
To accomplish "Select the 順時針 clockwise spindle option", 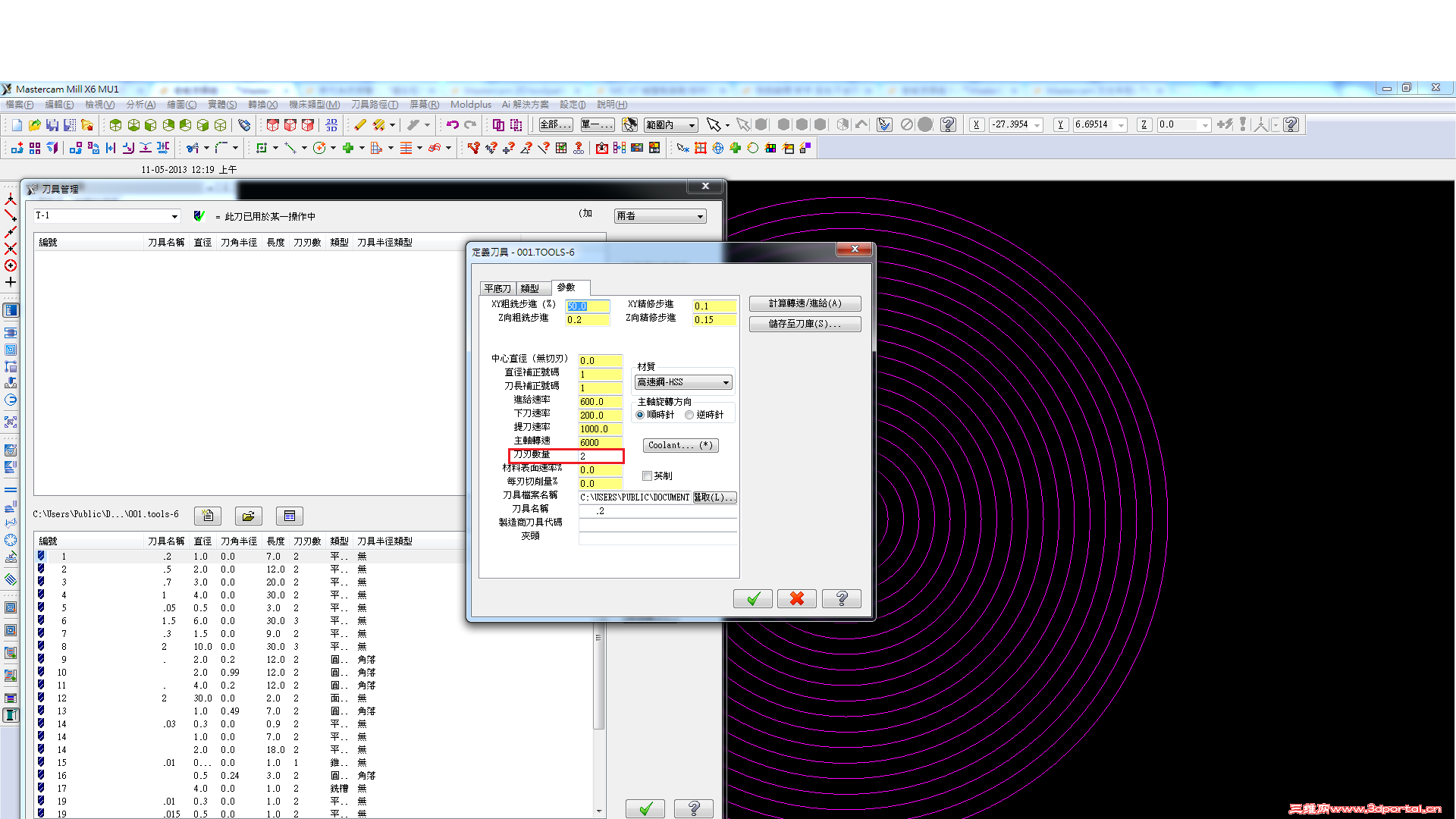I will point(641,415).
